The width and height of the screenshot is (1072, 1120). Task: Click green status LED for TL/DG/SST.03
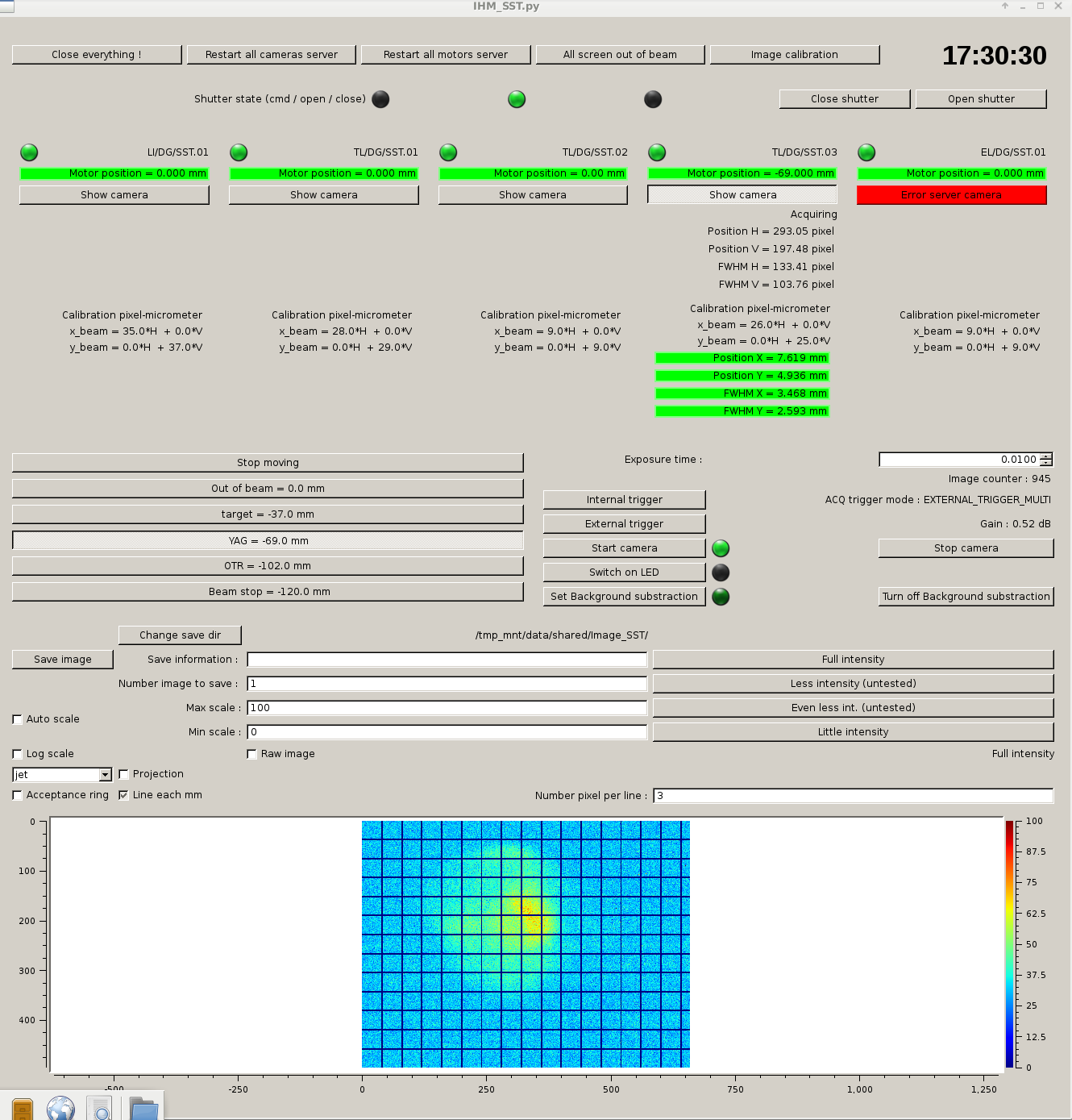657,152
